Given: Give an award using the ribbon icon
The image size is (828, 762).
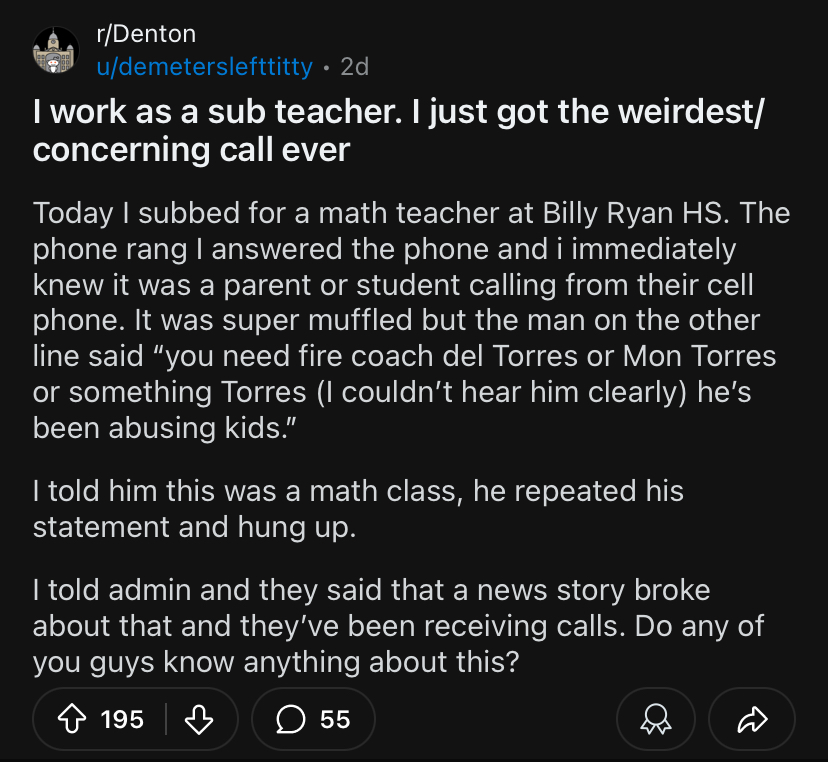Looking at the screenshot, I should [656, 719].
